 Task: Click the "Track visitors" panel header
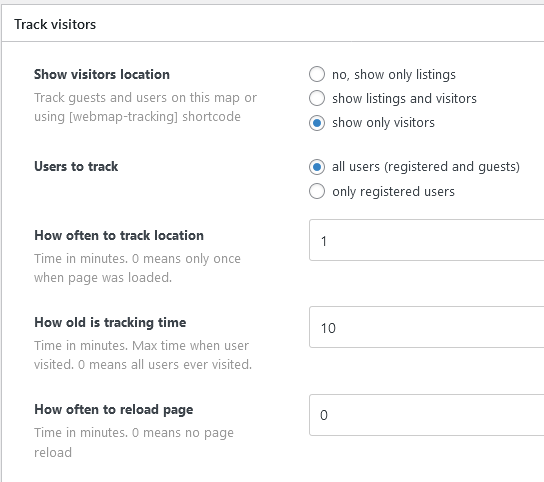[x=55, y=24]
